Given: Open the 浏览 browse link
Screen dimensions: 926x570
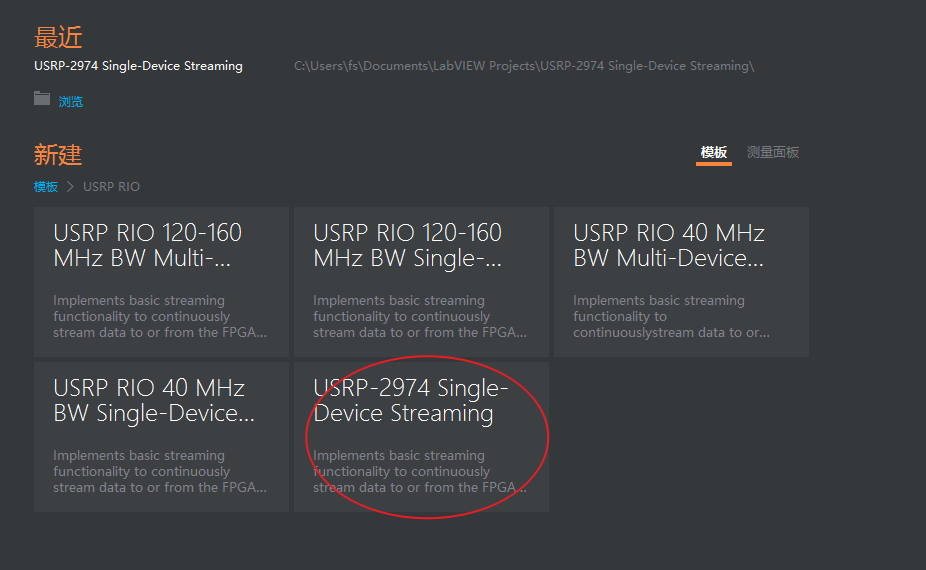Looking at the screenshot, I should [x=70, y=102].
